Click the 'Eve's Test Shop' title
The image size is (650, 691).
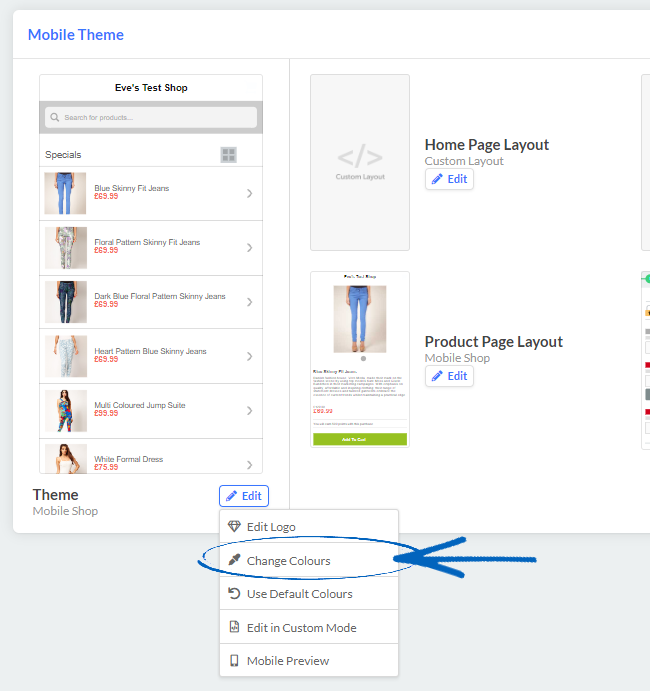(151, 88)
